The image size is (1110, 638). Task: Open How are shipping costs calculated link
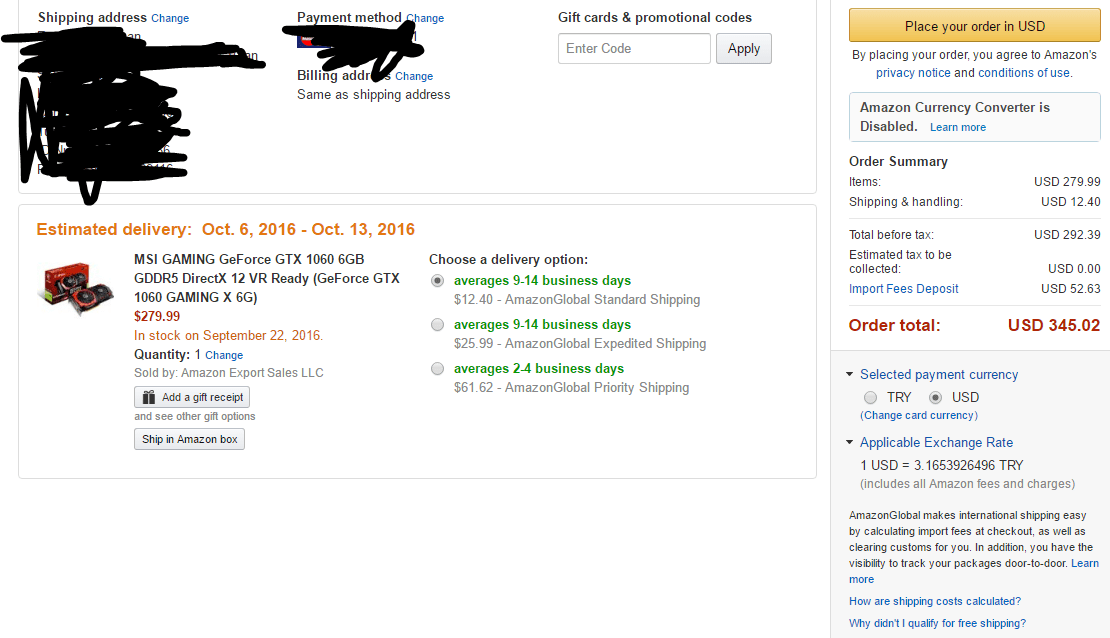(934, 601)
